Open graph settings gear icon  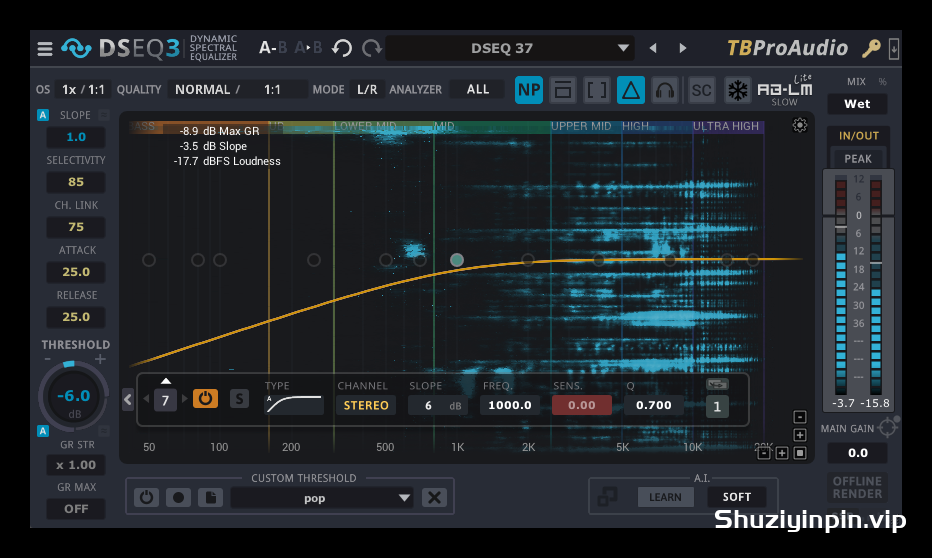800,125
